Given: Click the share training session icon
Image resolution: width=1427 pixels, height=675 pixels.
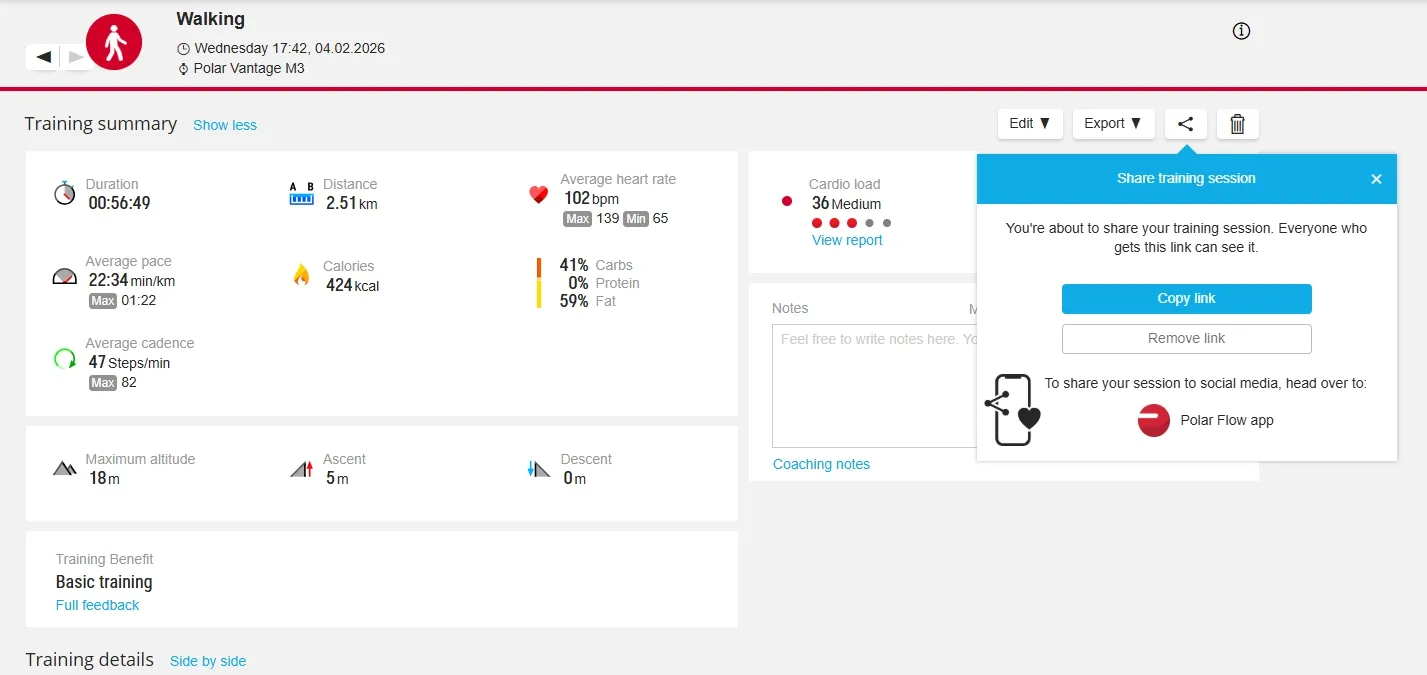Looking at the screenshot, I should pyautogui.click(x=1185, y=124).
